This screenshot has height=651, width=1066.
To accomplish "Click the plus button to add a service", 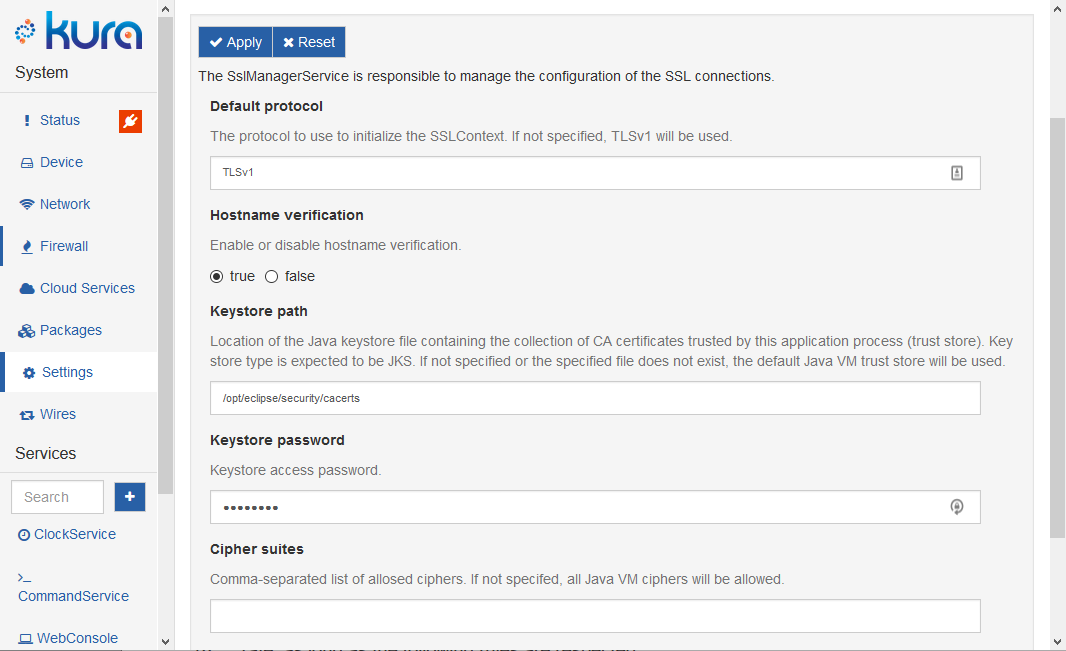I will click(x=130, y=497).
